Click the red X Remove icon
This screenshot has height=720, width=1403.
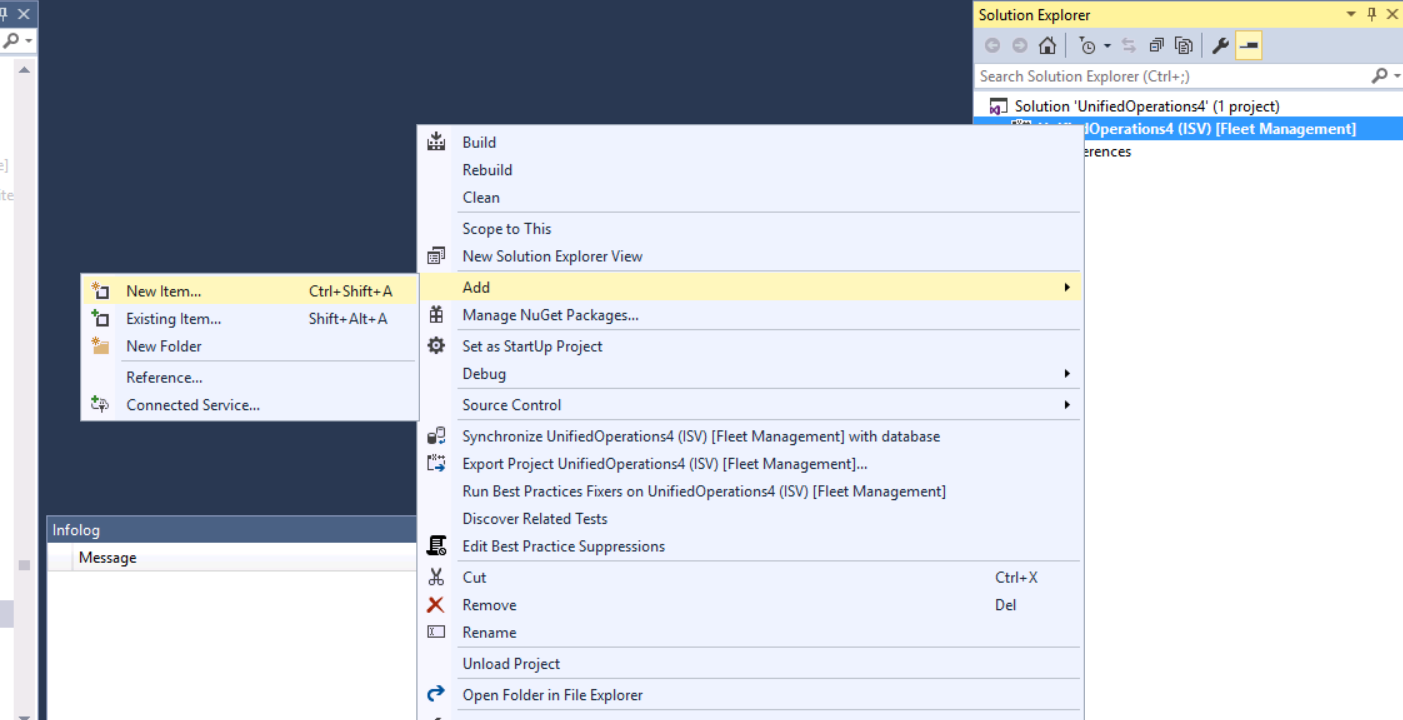[436, 605]
